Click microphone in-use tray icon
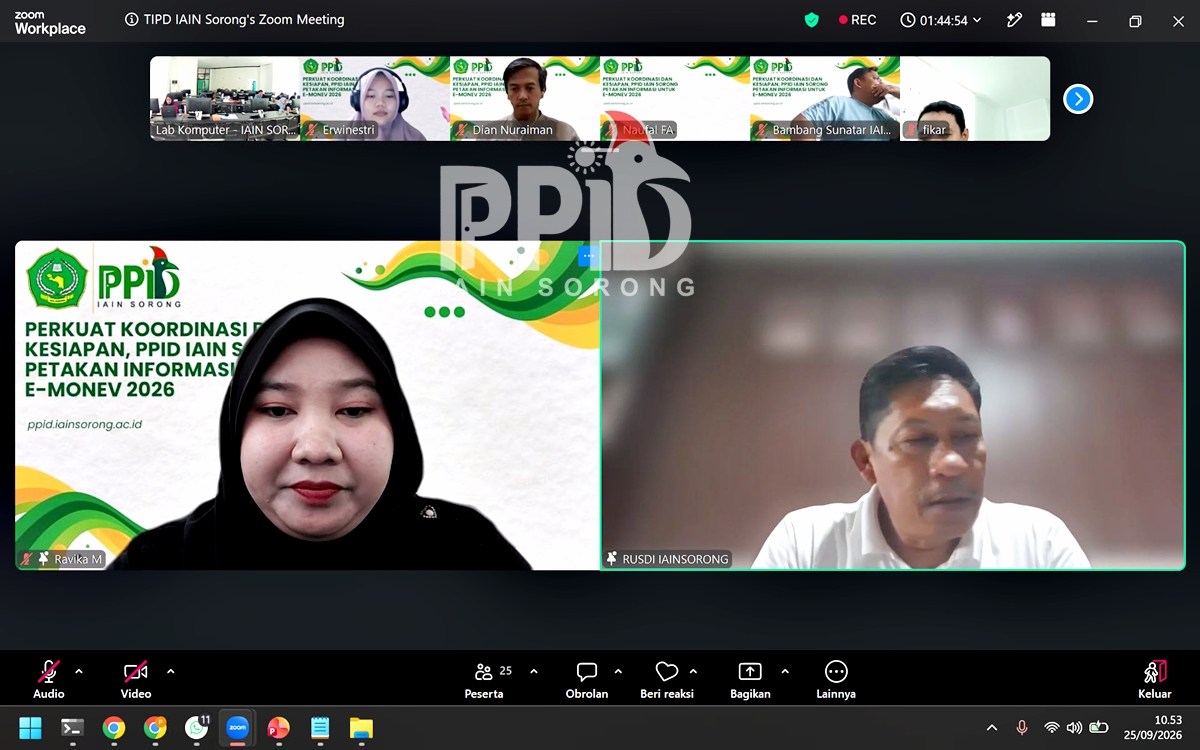This screenshot has height=750, width=1200. pyautogui.click(x=1022, y=728)
